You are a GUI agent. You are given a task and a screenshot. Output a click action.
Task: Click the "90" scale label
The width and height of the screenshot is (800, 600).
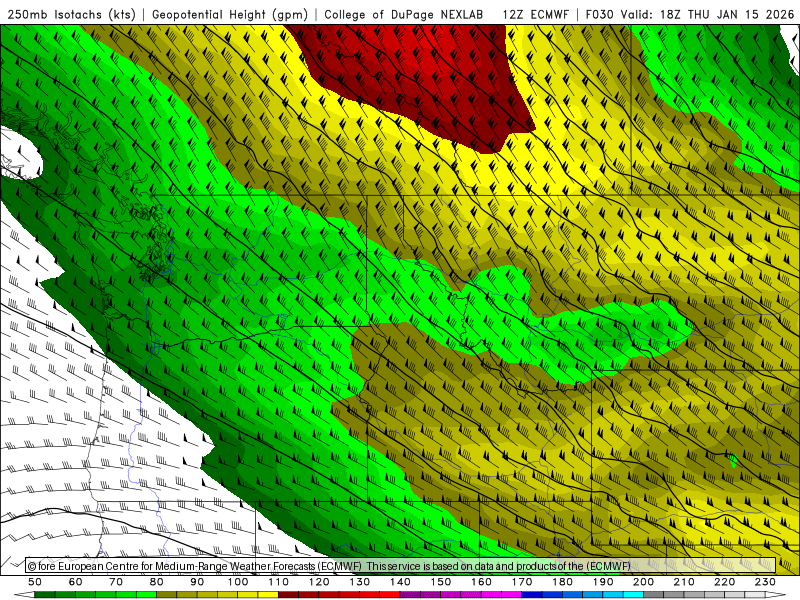point(197,582)
